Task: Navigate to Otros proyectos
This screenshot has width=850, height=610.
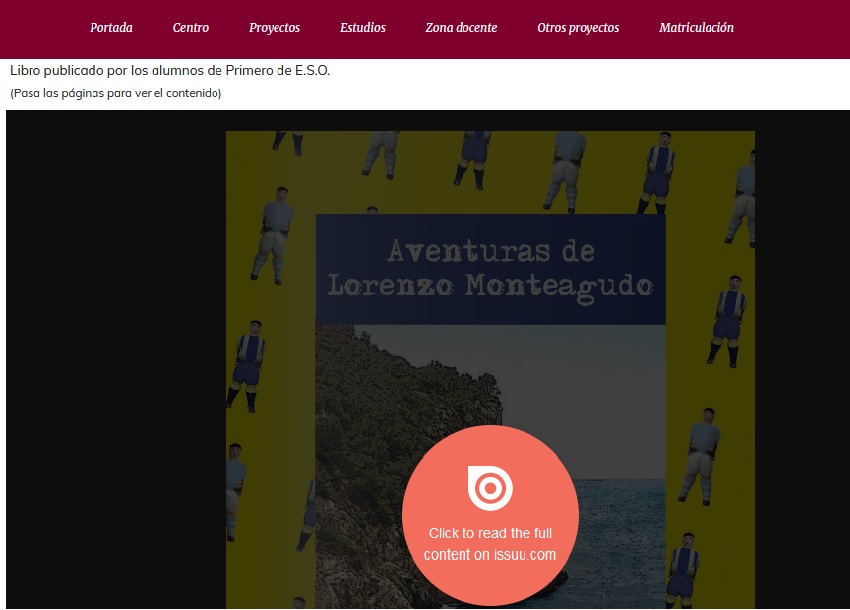Action: [x=578, y=28]
